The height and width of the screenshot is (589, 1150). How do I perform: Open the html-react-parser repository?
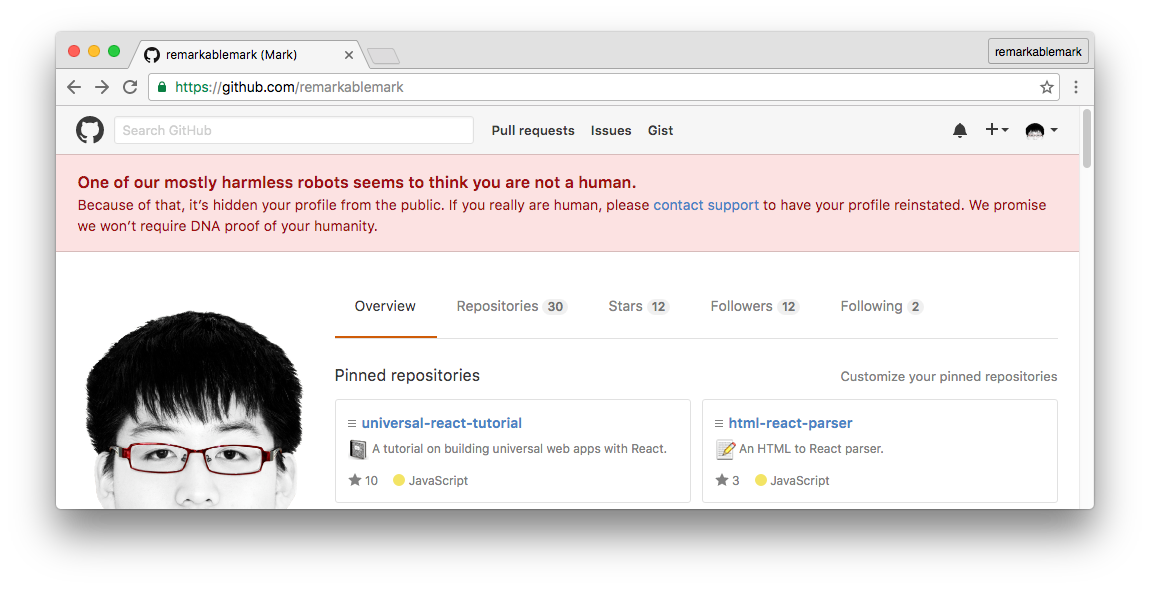tap(791, 423)
